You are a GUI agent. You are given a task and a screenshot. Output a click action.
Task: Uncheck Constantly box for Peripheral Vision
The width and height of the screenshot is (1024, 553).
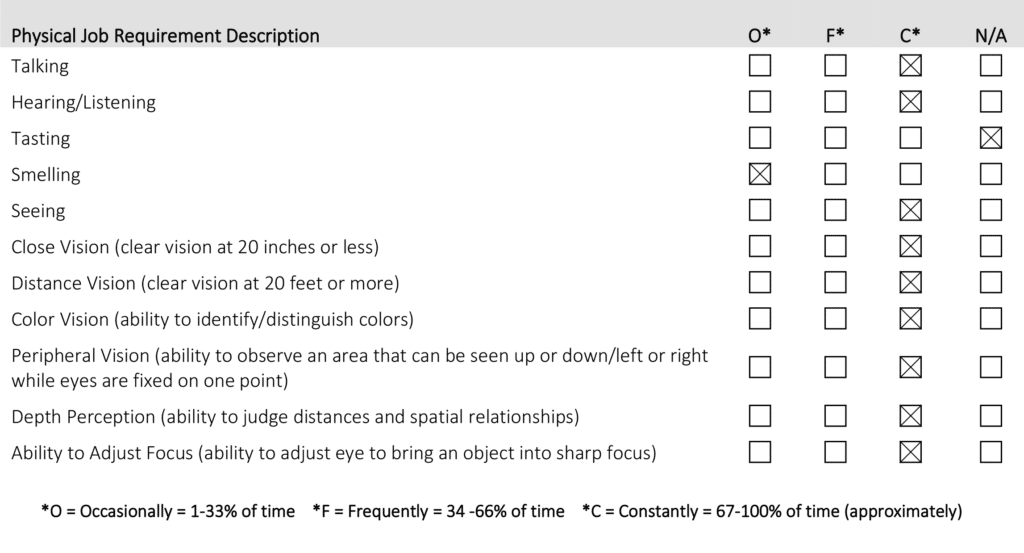click(910, 367)
